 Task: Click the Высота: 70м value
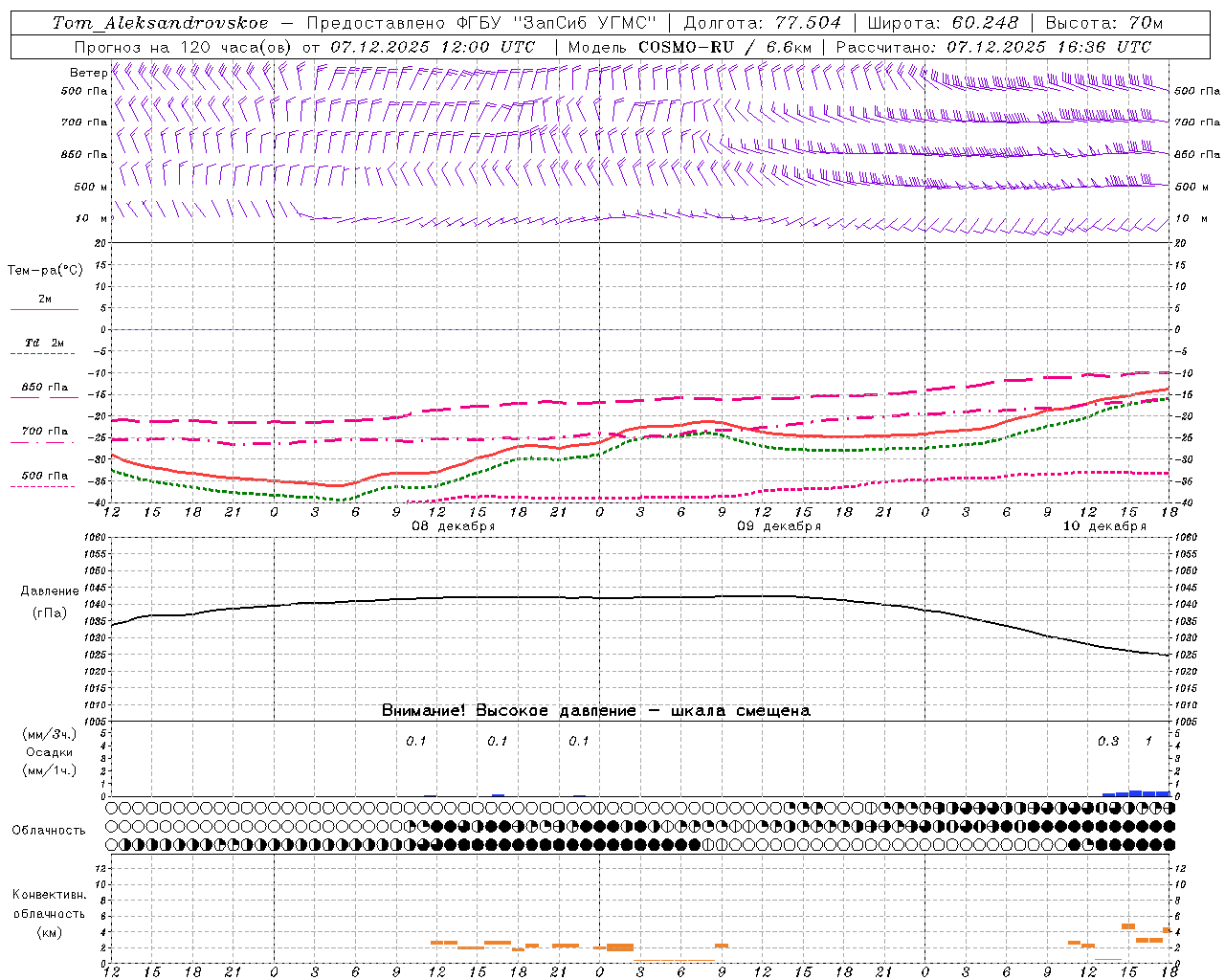[x=1104, y=22]
